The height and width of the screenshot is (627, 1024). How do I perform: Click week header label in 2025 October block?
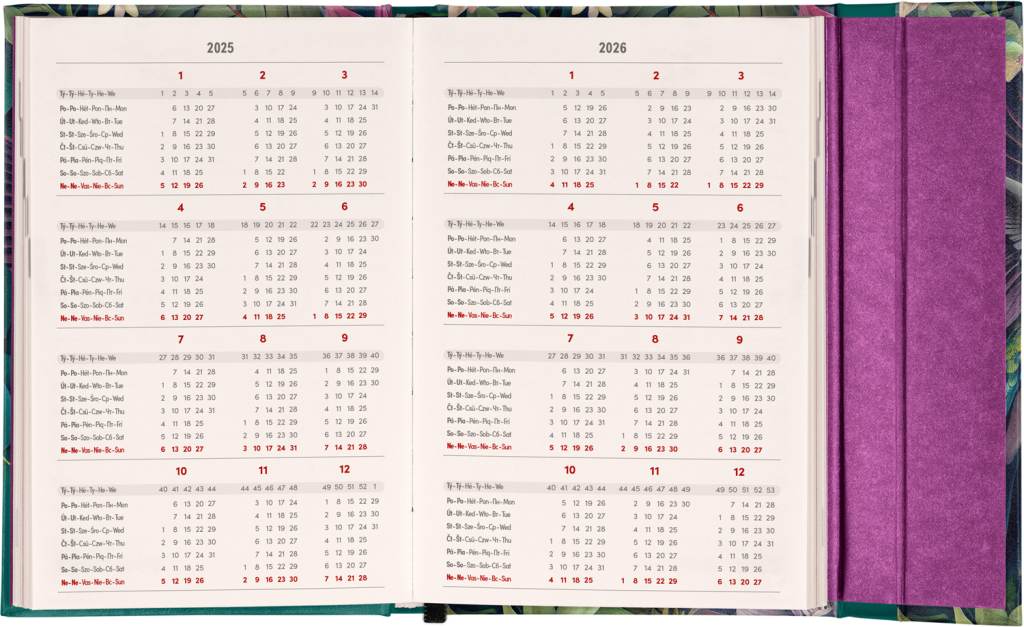click(x=89, y=490)
